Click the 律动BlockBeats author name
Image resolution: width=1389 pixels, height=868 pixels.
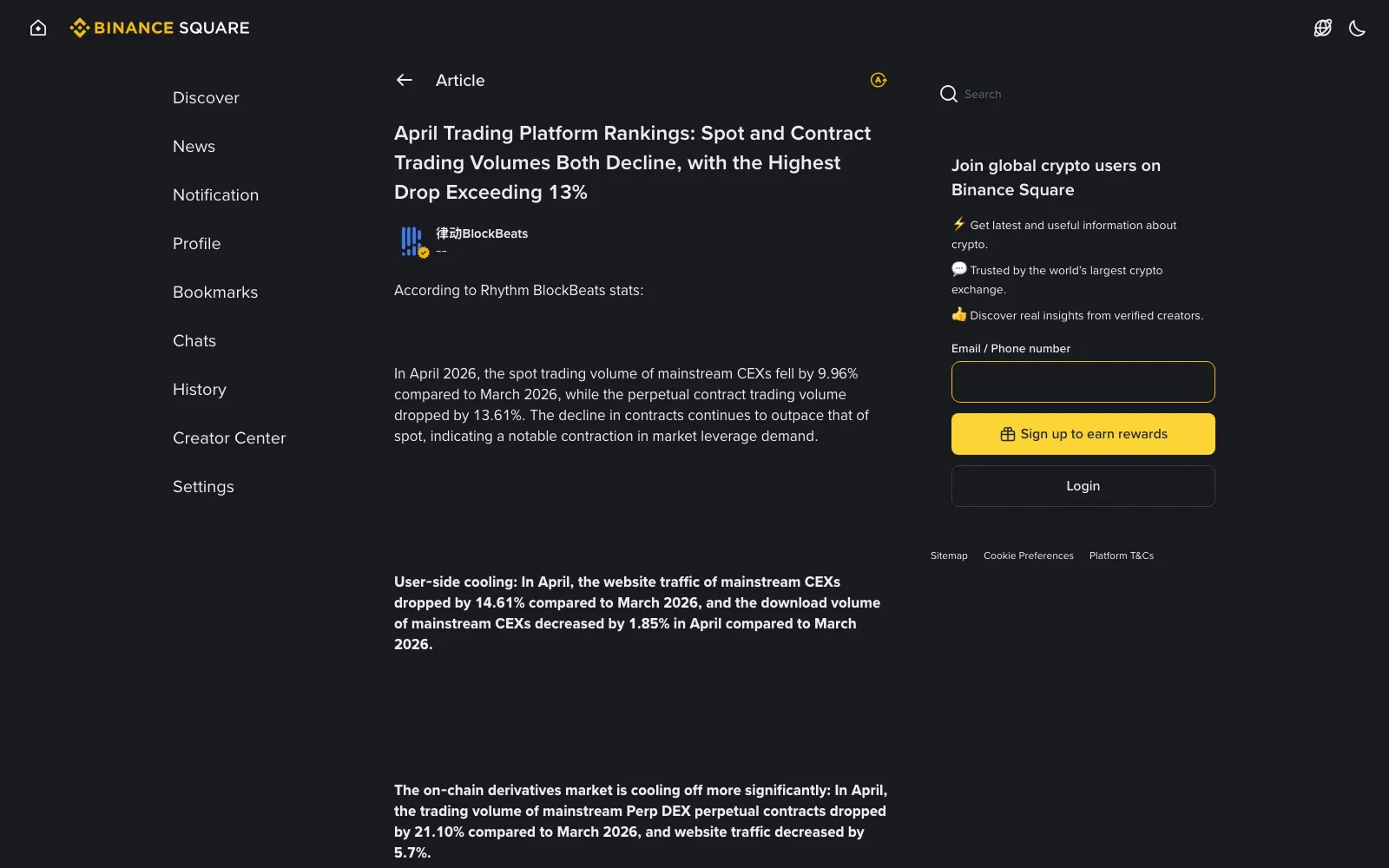tap(482, 233)
